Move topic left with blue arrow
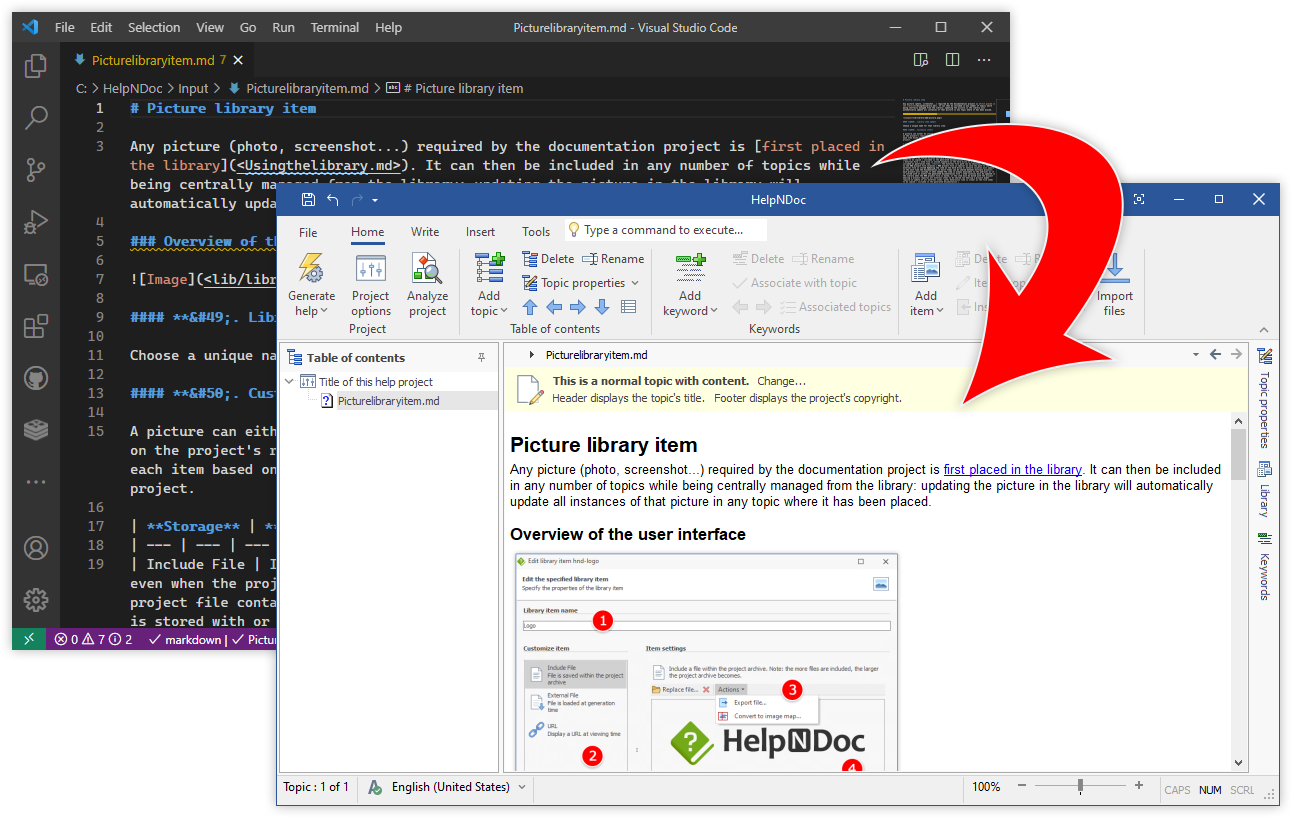The image size is (1293, 819). tap(553, 307)
